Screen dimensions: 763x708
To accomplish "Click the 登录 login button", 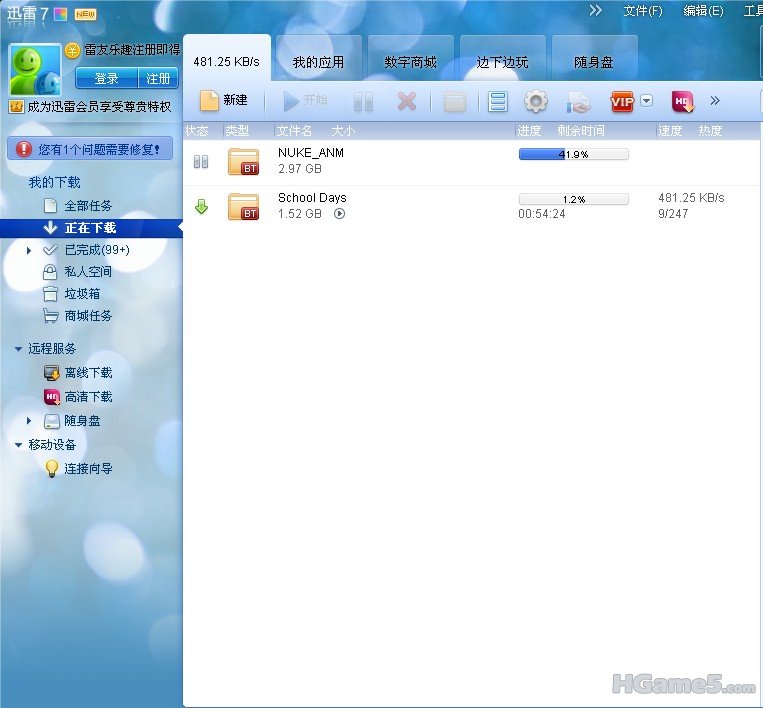I will [106, 79].
